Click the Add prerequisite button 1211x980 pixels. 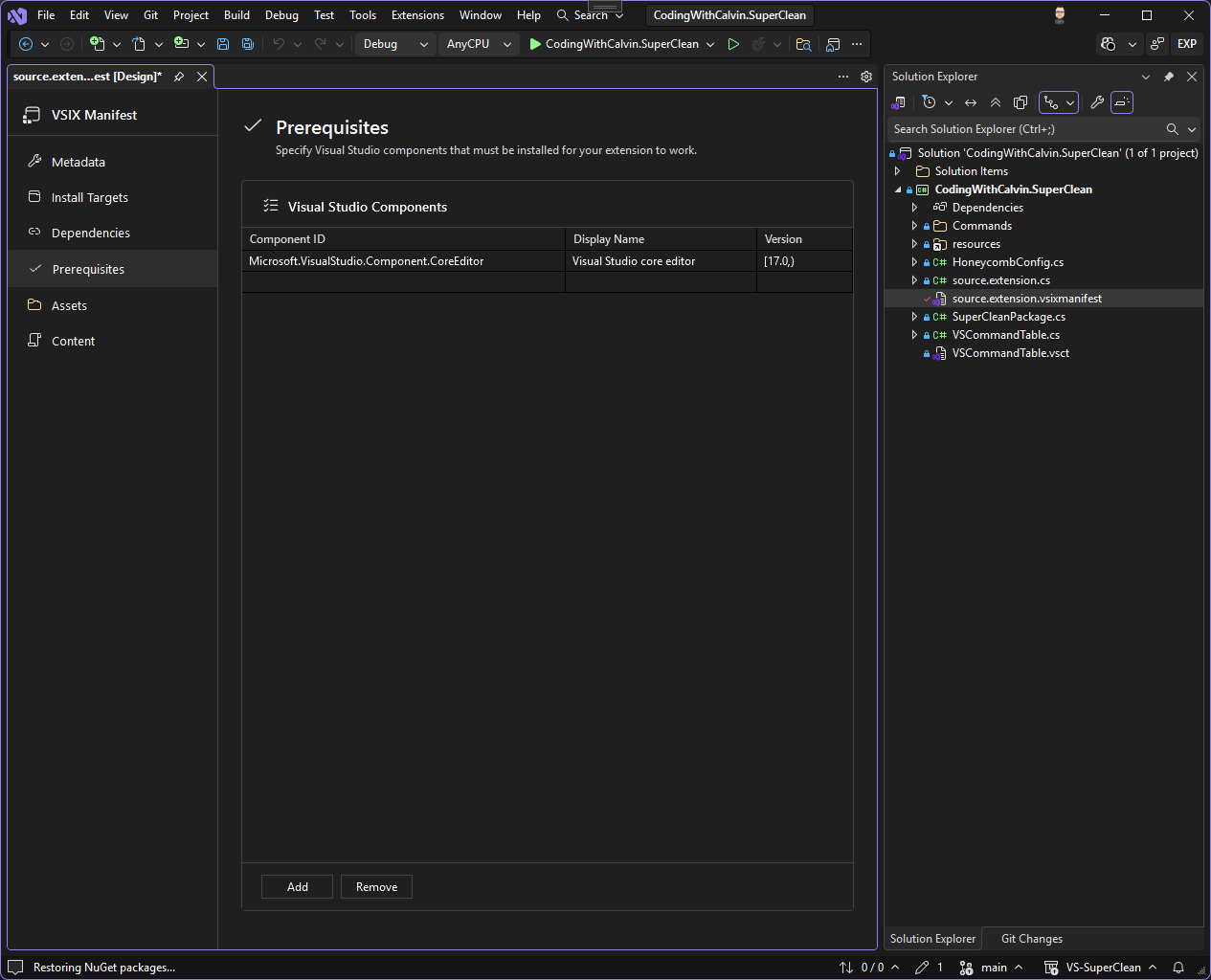click(298, 887)
